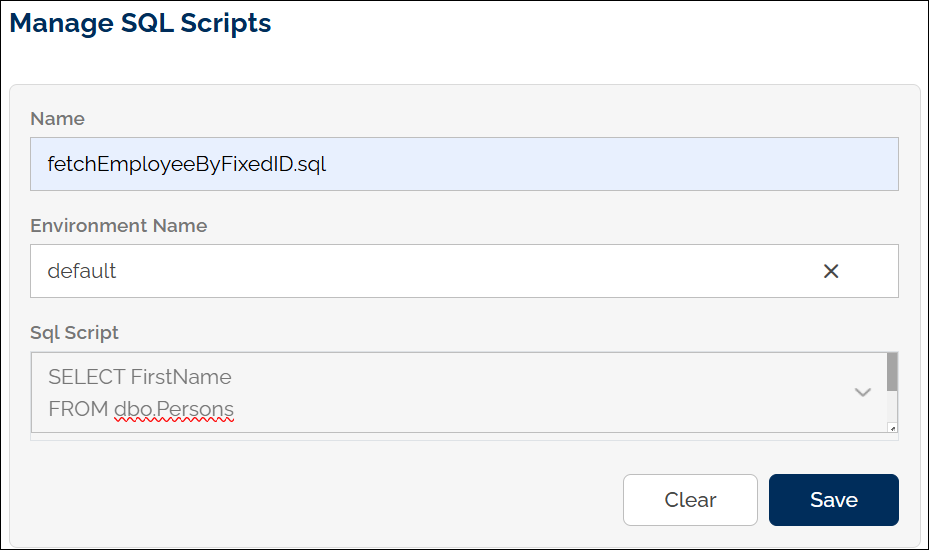
Task: Click the "Name" field label
Action: (x=58, y=119)
